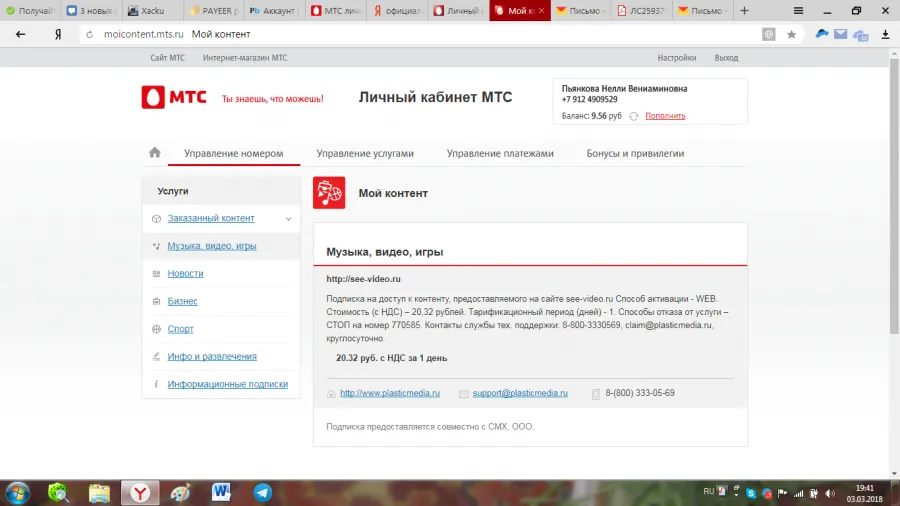Open Telegram from the taskbar
The width and height of the screenshot is (900, 506).
pyautogui.click(x=262, y=492)
